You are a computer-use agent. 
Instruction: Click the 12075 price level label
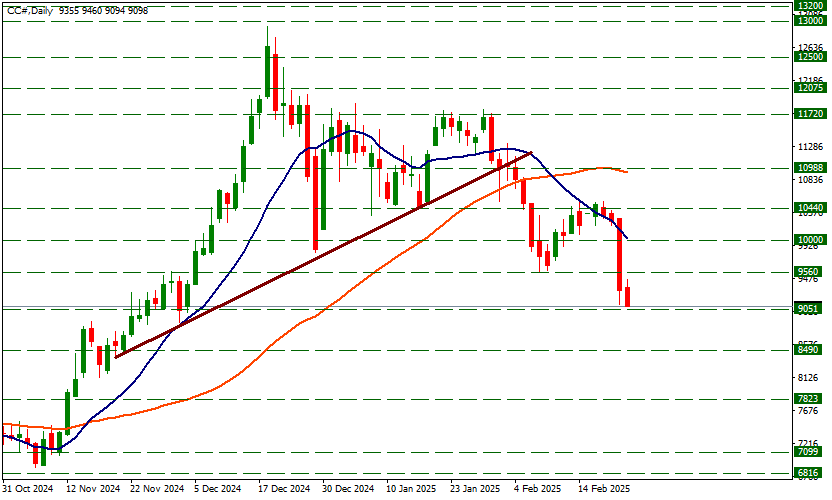coord(810,88)
